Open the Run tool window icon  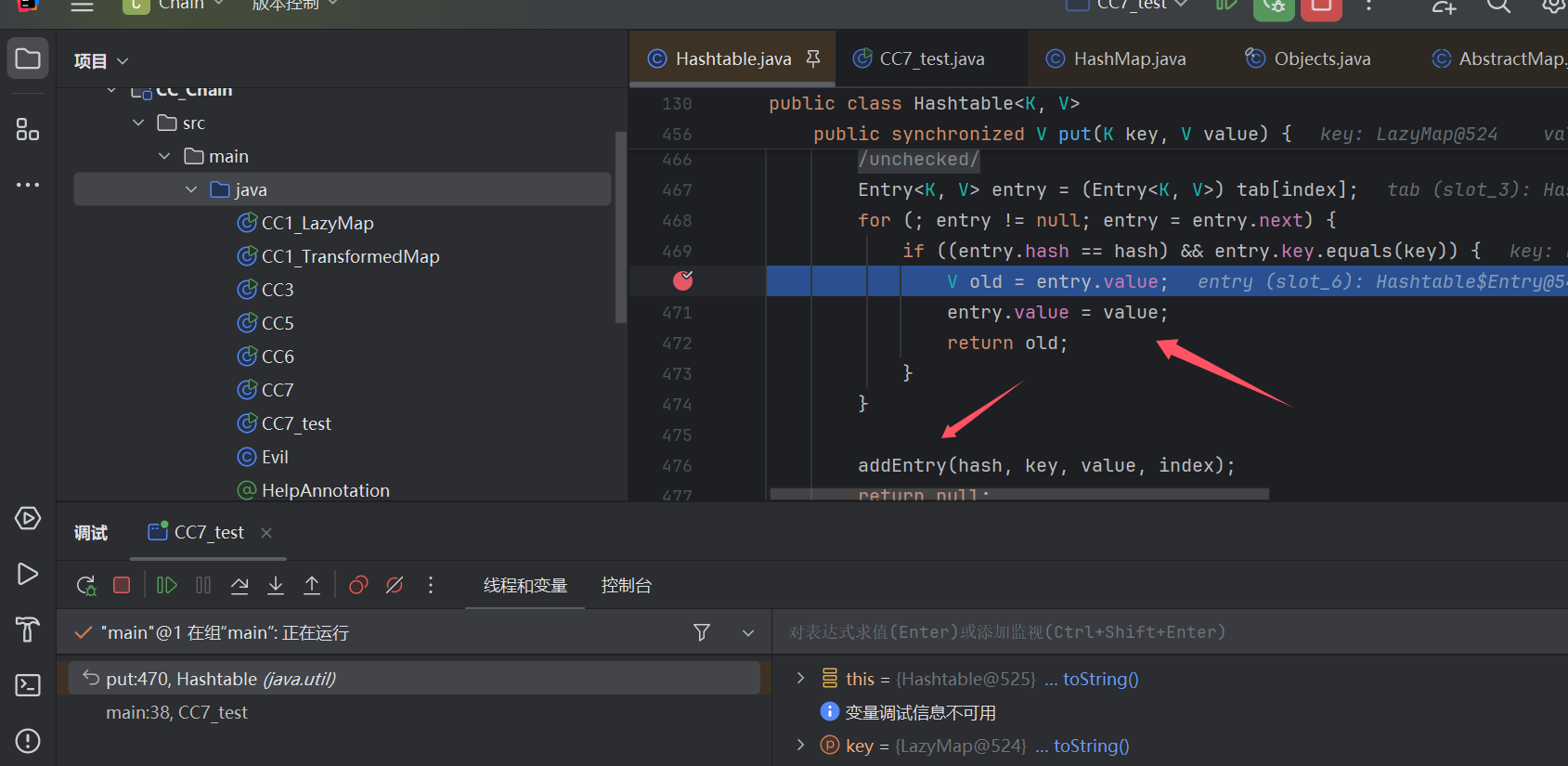(x=28, y=574)
